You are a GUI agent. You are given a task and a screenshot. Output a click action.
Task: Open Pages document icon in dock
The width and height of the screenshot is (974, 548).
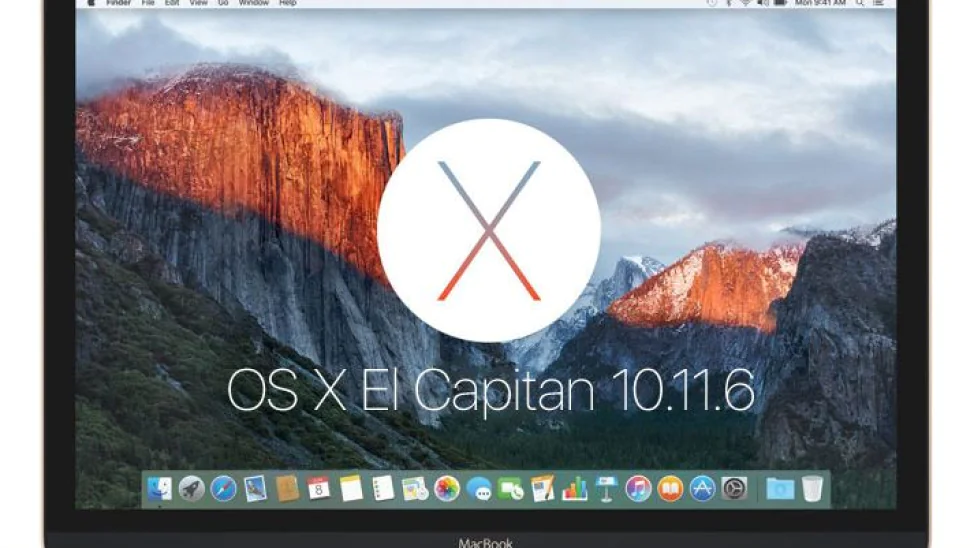[x=542, y=489]
